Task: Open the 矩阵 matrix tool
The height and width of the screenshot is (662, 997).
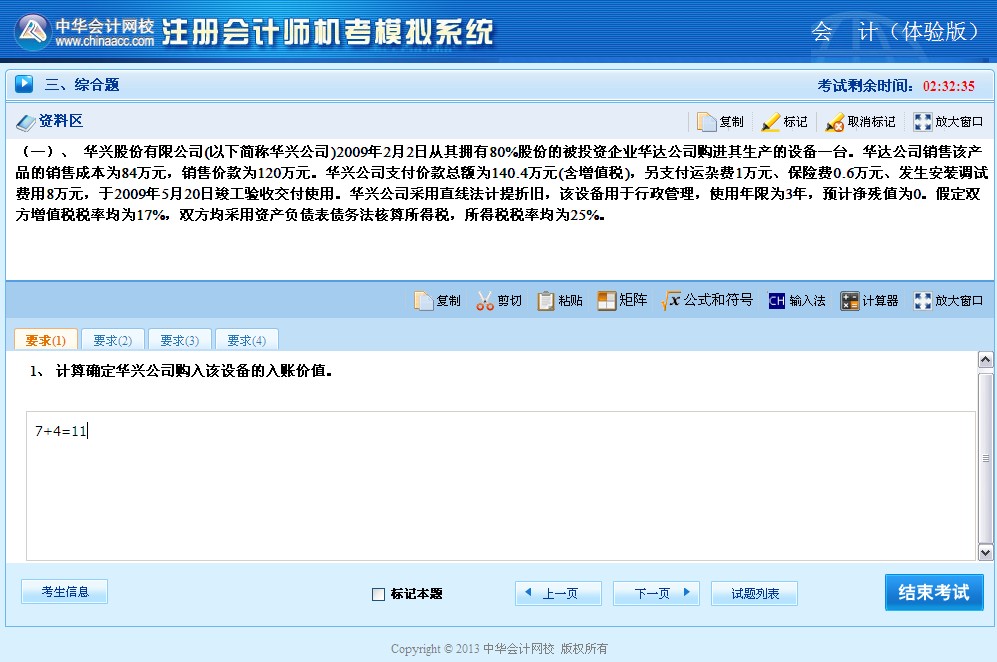Action: click(x=621, y=300)
